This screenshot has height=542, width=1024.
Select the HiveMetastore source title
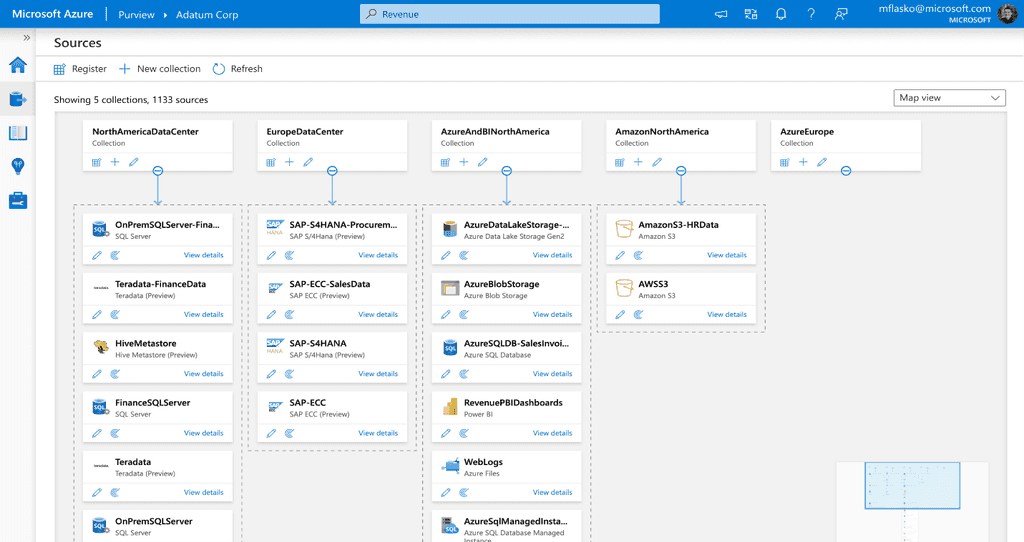pyautogui.click(x=146, y=343)
